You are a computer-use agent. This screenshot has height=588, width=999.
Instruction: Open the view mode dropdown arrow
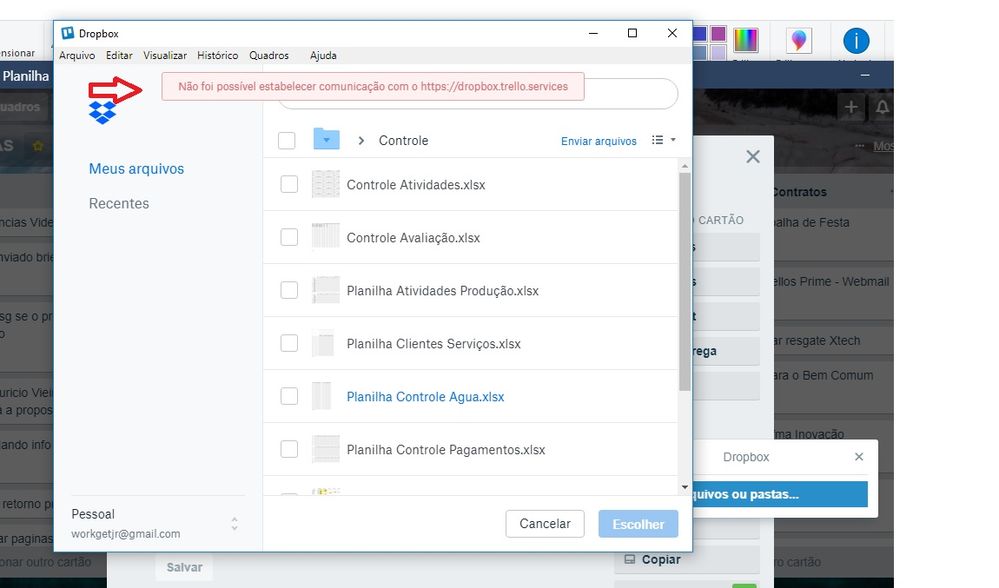673,140
